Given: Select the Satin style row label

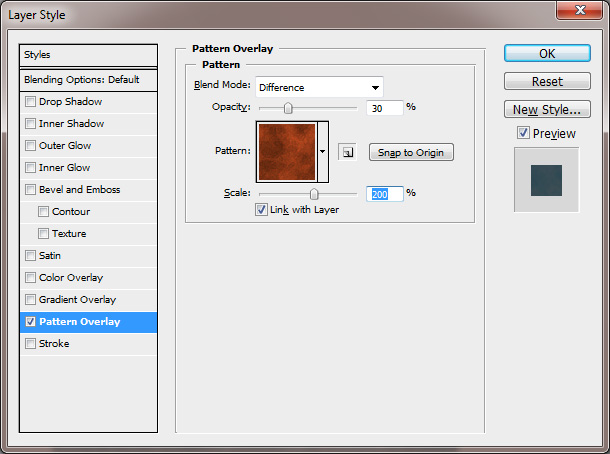Looking at the screenshot, I should pos(50,256).
